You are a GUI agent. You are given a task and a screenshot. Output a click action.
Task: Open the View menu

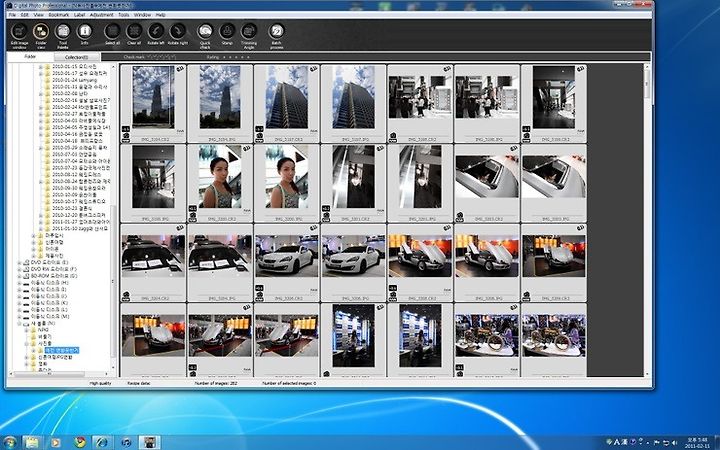(x=39, y=15)
